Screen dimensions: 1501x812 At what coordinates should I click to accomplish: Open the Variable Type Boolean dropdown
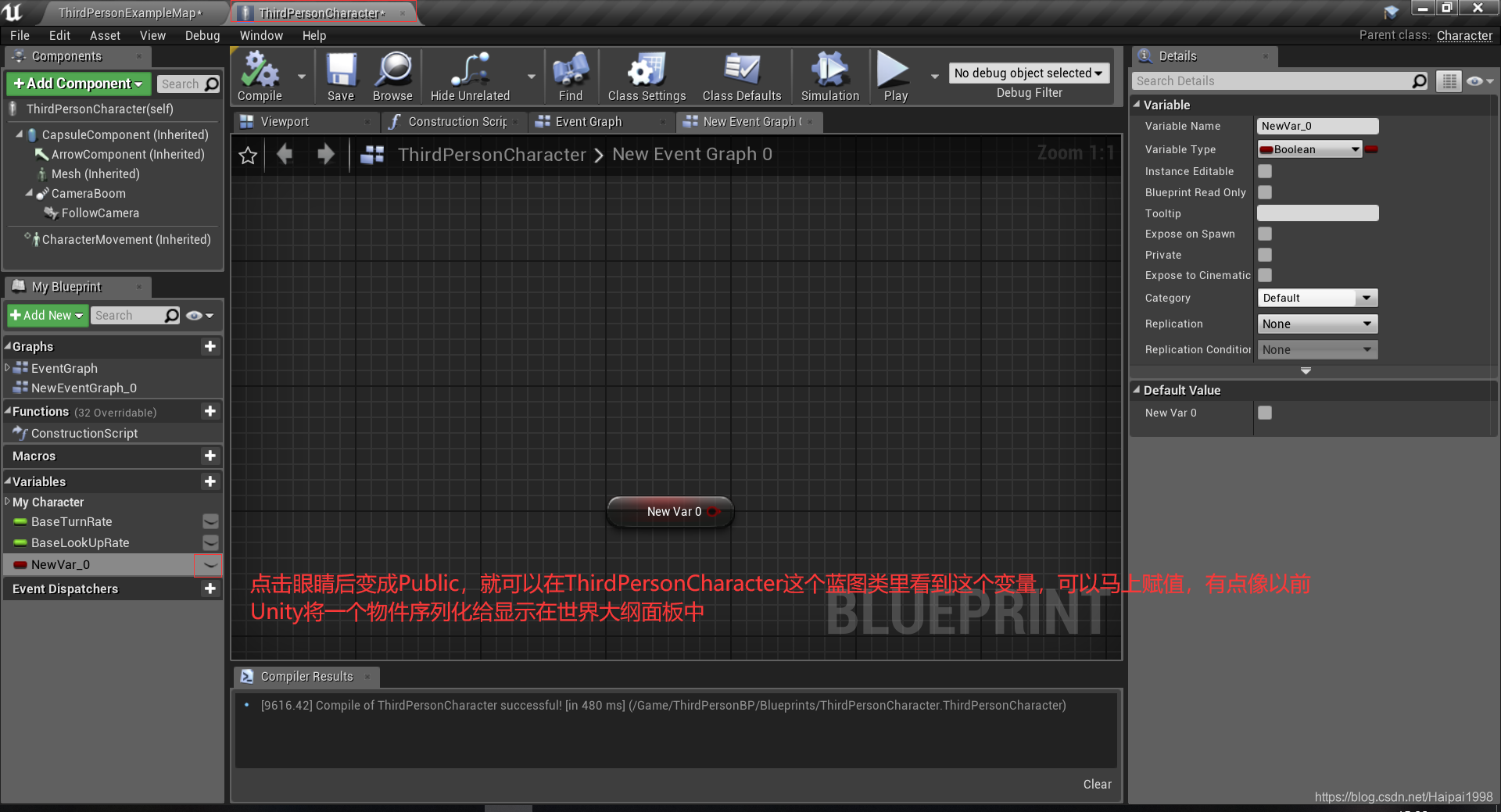pyautogui.click(x=1309, y=149)
